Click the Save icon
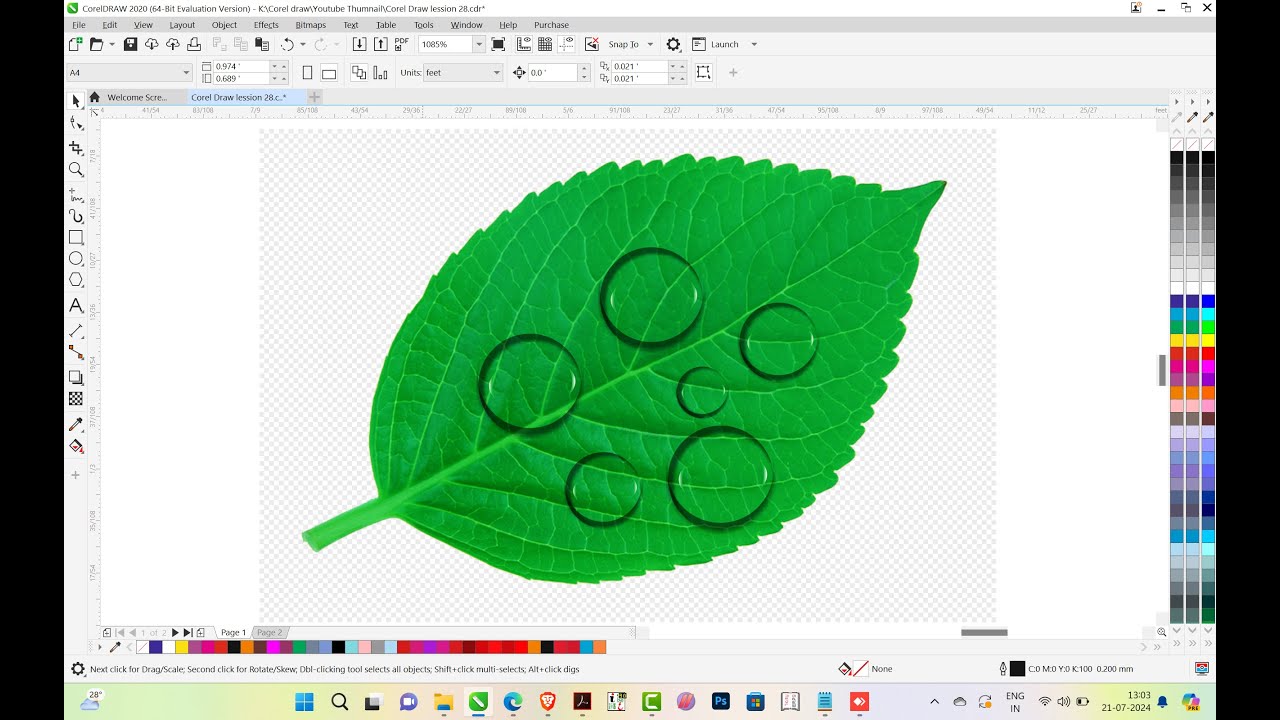The image size is (1280, 720). (130, 44)
